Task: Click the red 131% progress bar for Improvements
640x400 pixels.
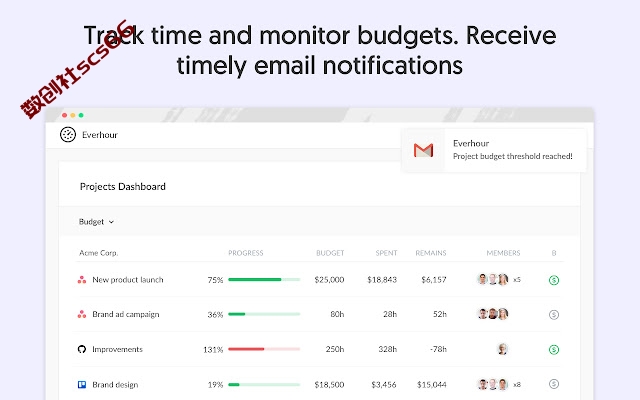Action: [264, 349]
